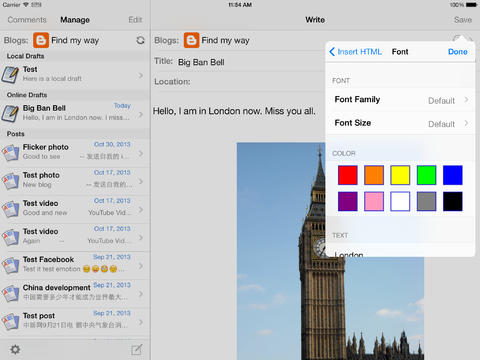Tap Save in the Write header
Image resolution: width=480 pixels, height=360 pixels.
point(463,20)
